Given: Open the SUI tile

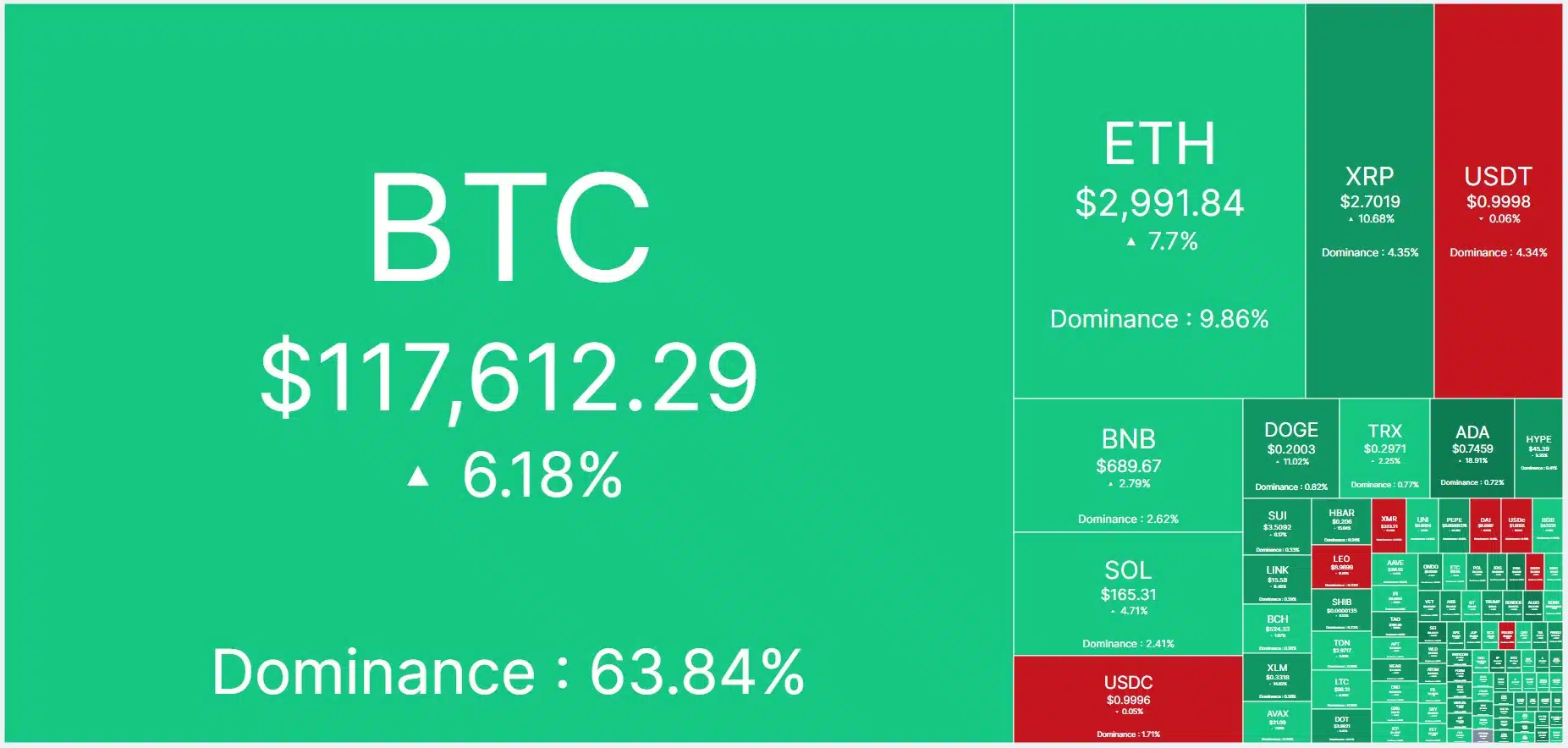Looking at the screenshot, I should 1277,526.
